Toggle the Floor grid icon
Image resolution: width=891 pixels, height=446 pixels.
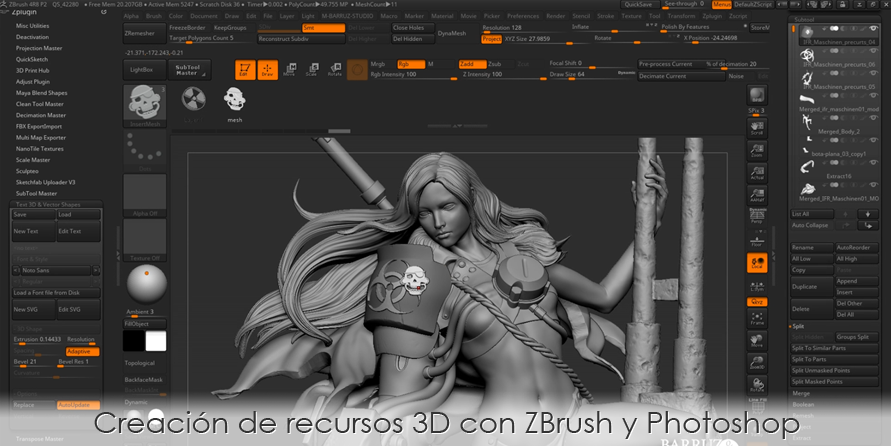[757, 239]
